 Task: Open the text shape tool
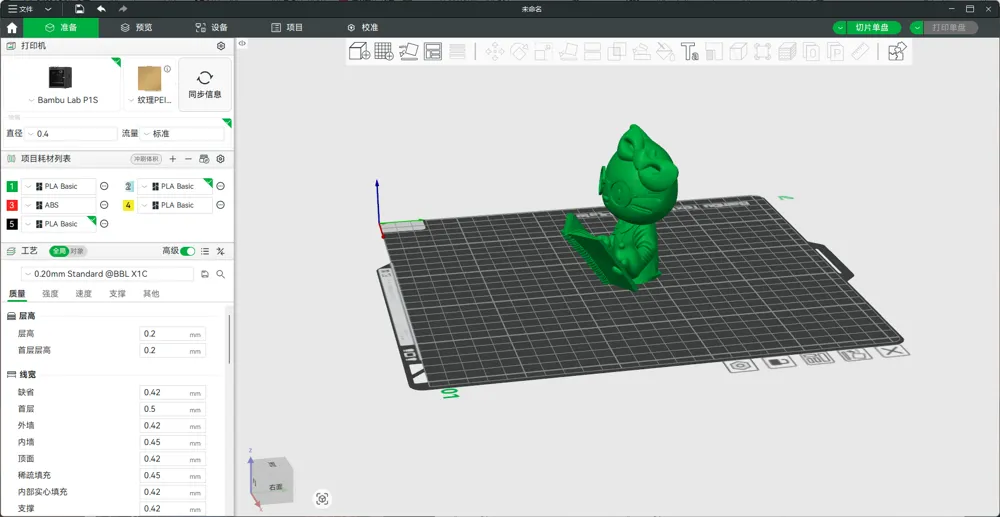tap(689, 51)
